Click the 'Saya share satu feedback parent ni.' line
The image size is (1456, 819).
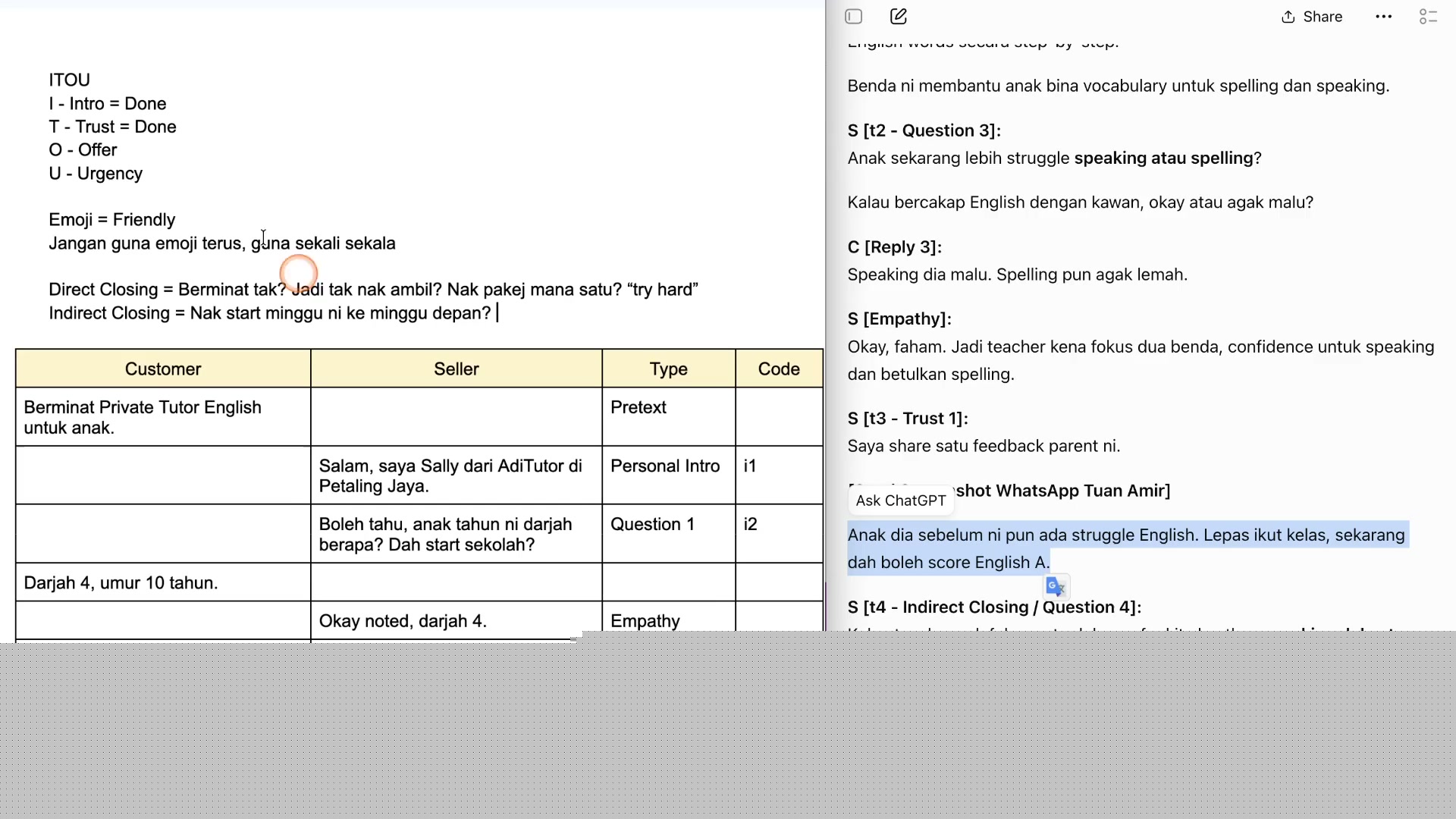984,446
